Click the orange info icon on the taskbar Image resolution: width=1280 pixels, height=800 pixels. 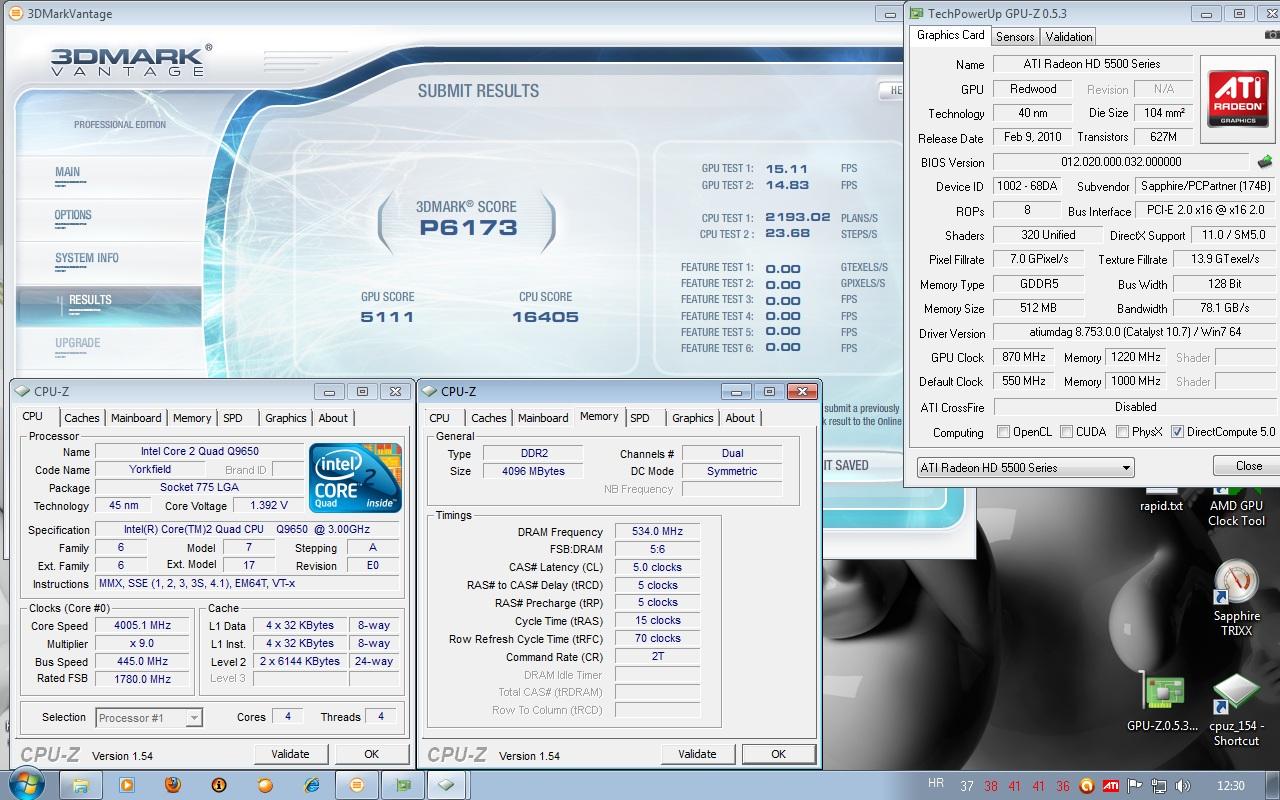coord(219,785)
